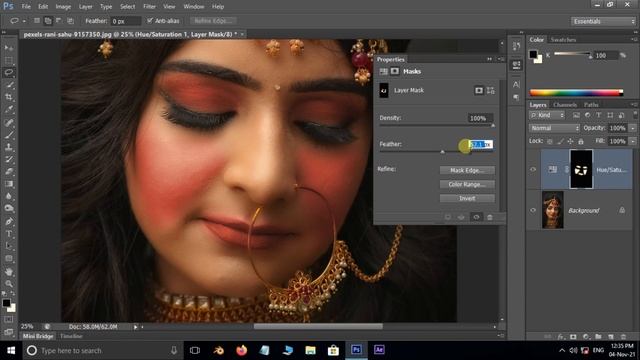The width and height of the screenshot is (640, 360).
Task: Select the Crop tool
Action: point(9,97)
